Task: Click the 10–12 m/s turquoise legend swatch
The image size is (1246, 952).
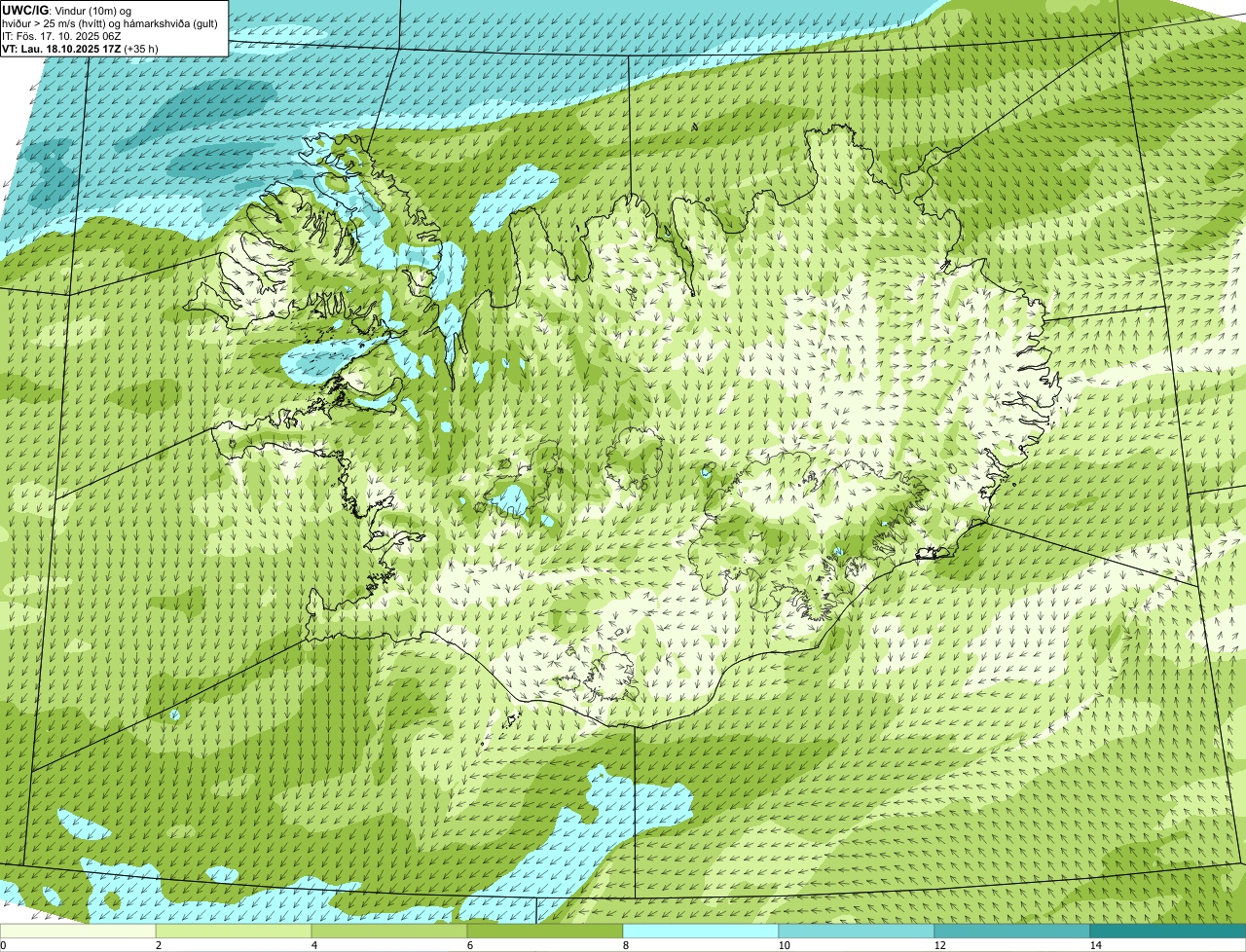Action: tap(857, 931)
